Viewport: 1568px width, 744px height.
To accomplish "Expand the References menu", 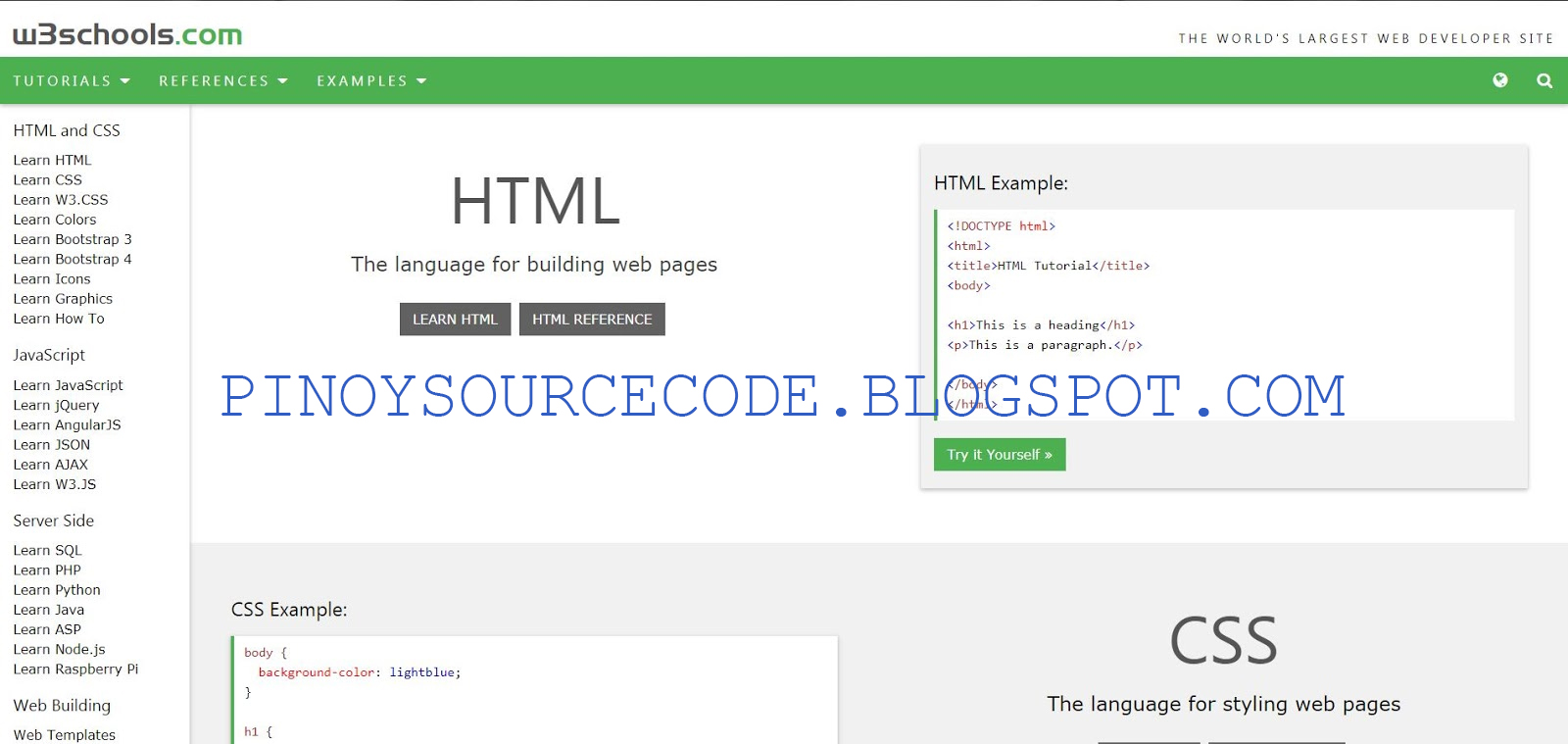I will pos(223,80).
